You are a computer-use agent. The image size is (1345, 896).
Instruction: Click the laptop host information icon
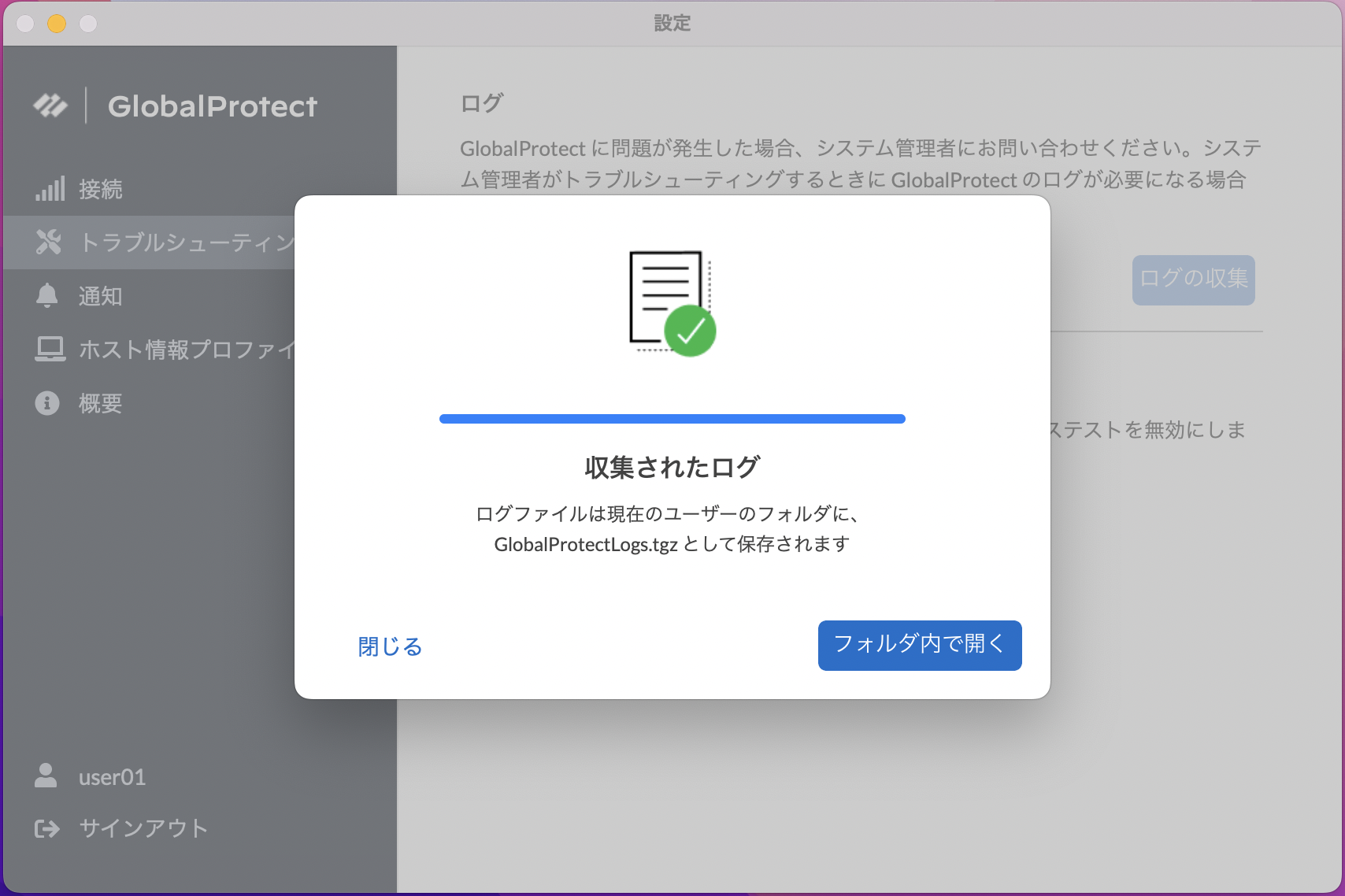click(x=50, y=349)
